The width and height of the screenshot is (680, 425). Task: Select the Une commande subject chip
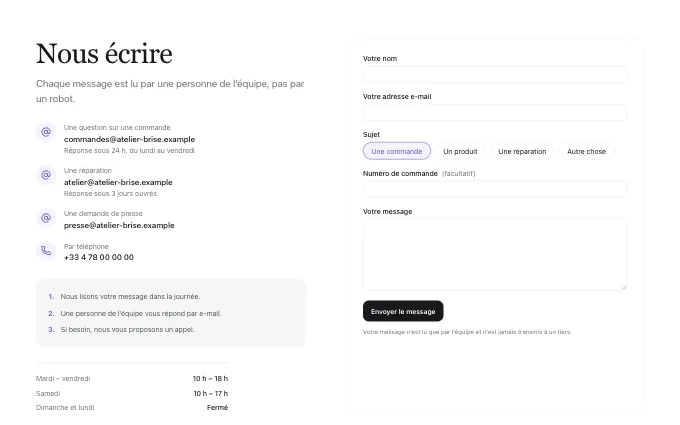[x=397, y=151]
